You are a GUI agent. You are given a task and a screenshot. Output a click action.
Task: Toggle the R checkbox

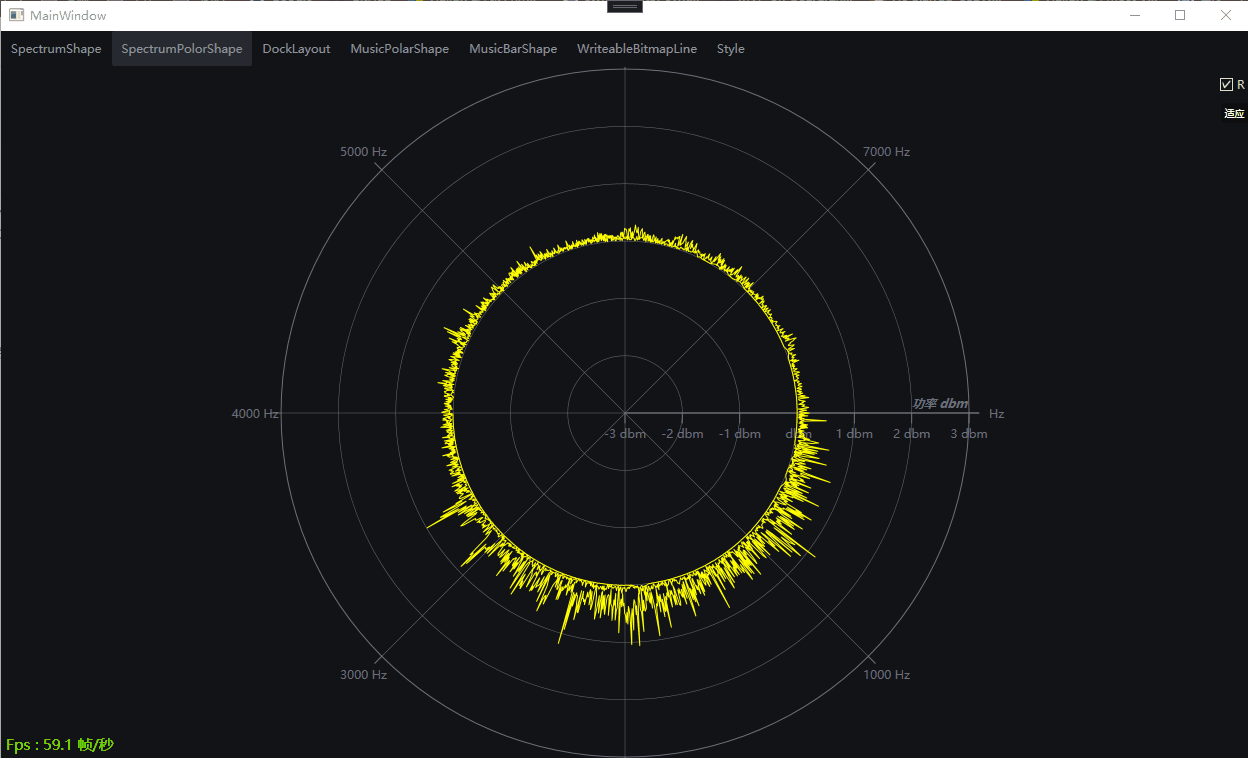(1226, 85)
